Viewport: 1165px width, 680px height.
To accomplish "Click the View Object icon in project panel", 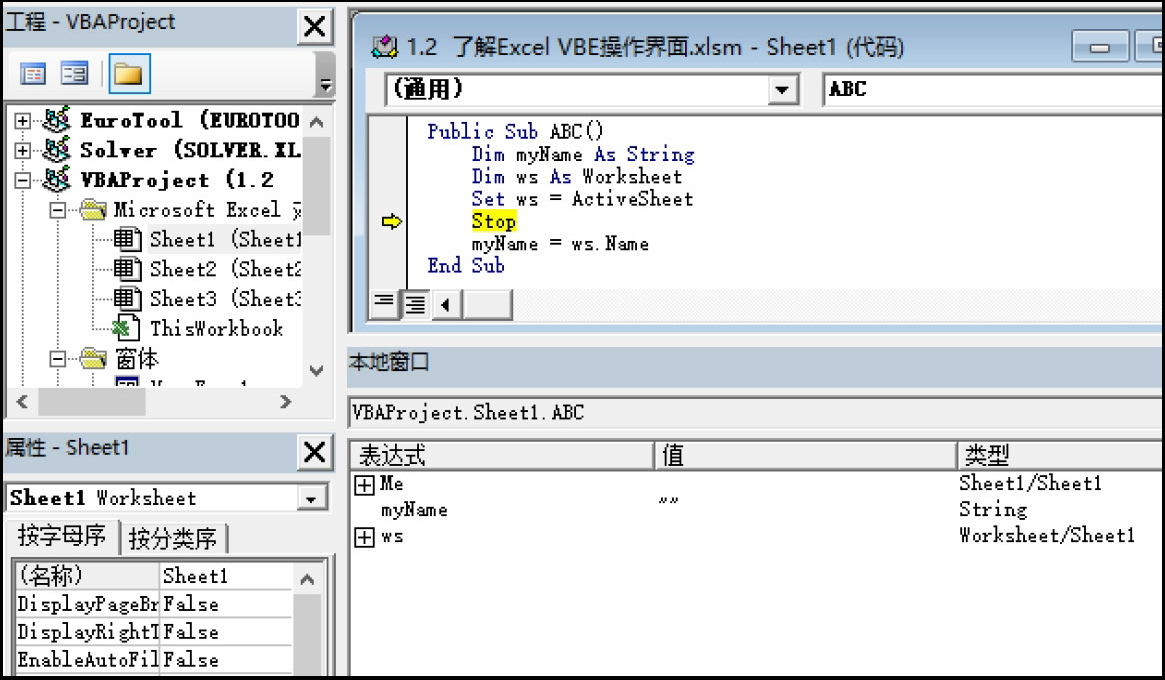I will (x=75, y=74).
